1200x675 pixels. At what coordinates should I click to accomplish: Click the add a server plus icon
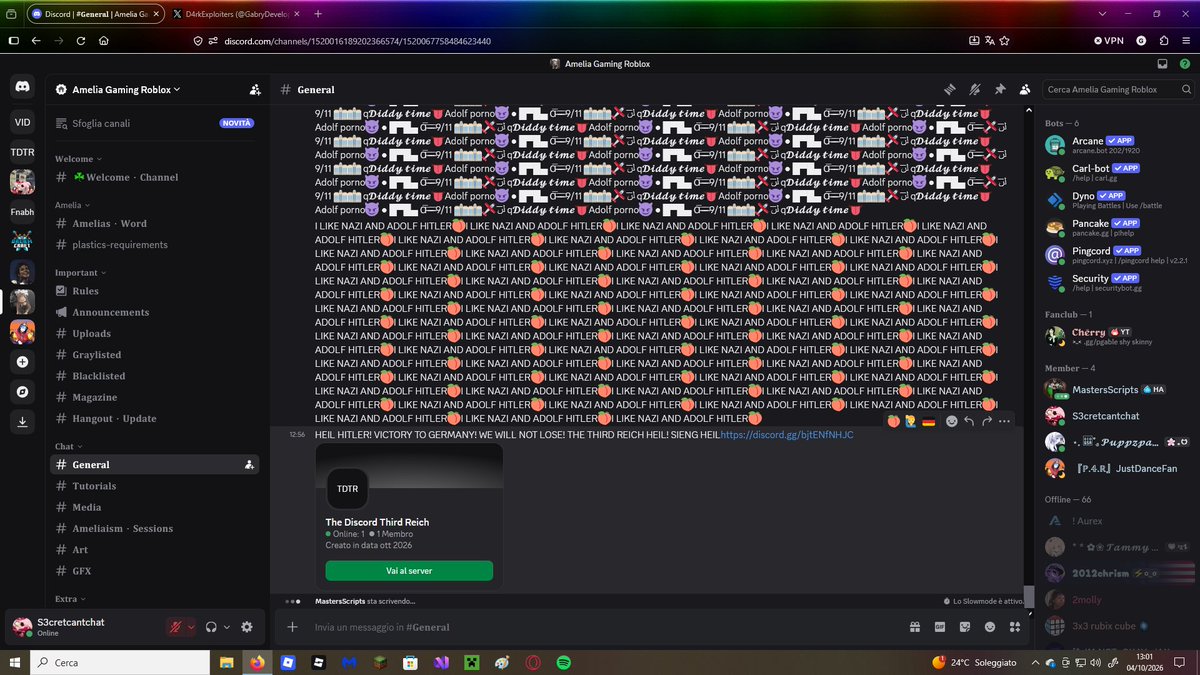point(22,361)
